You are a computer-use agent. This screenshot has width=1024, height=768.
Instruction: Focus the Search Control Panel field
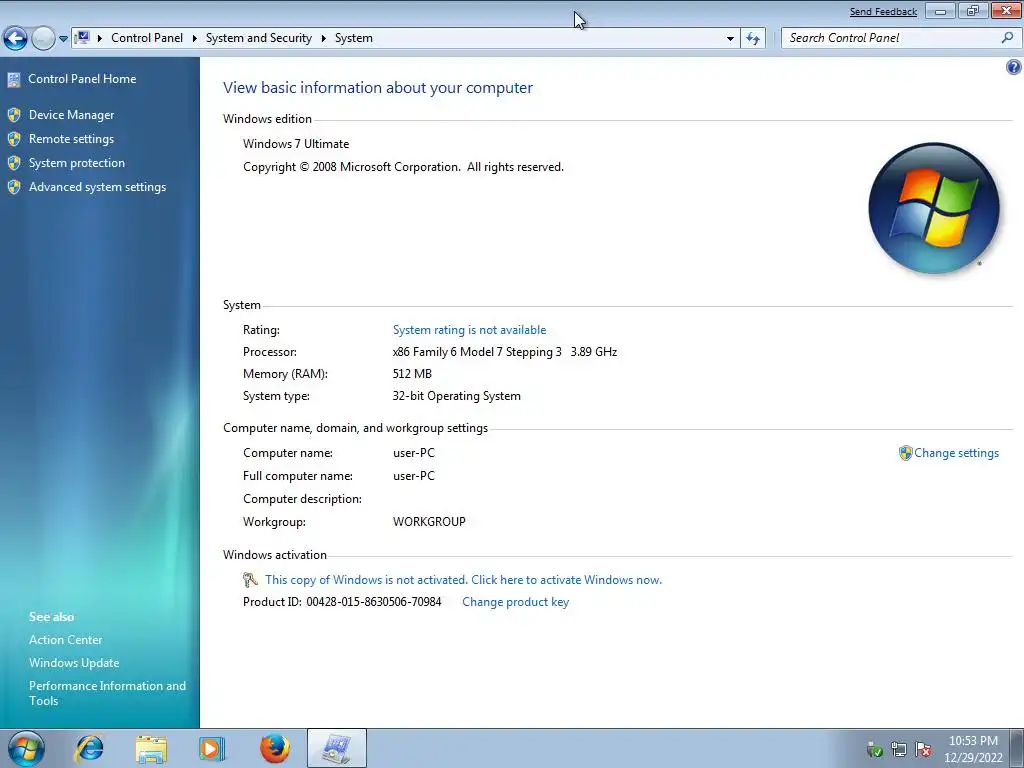pos(892,38)
